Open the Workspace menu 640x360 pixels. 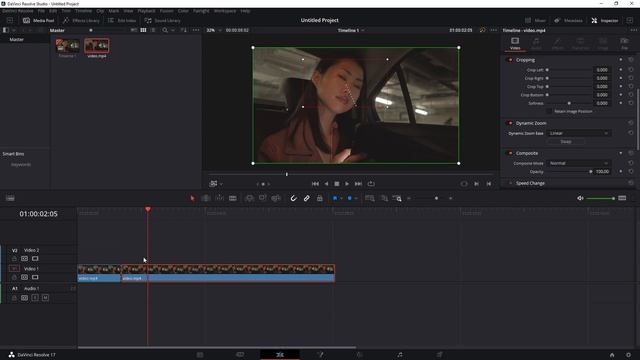(225, 11)
